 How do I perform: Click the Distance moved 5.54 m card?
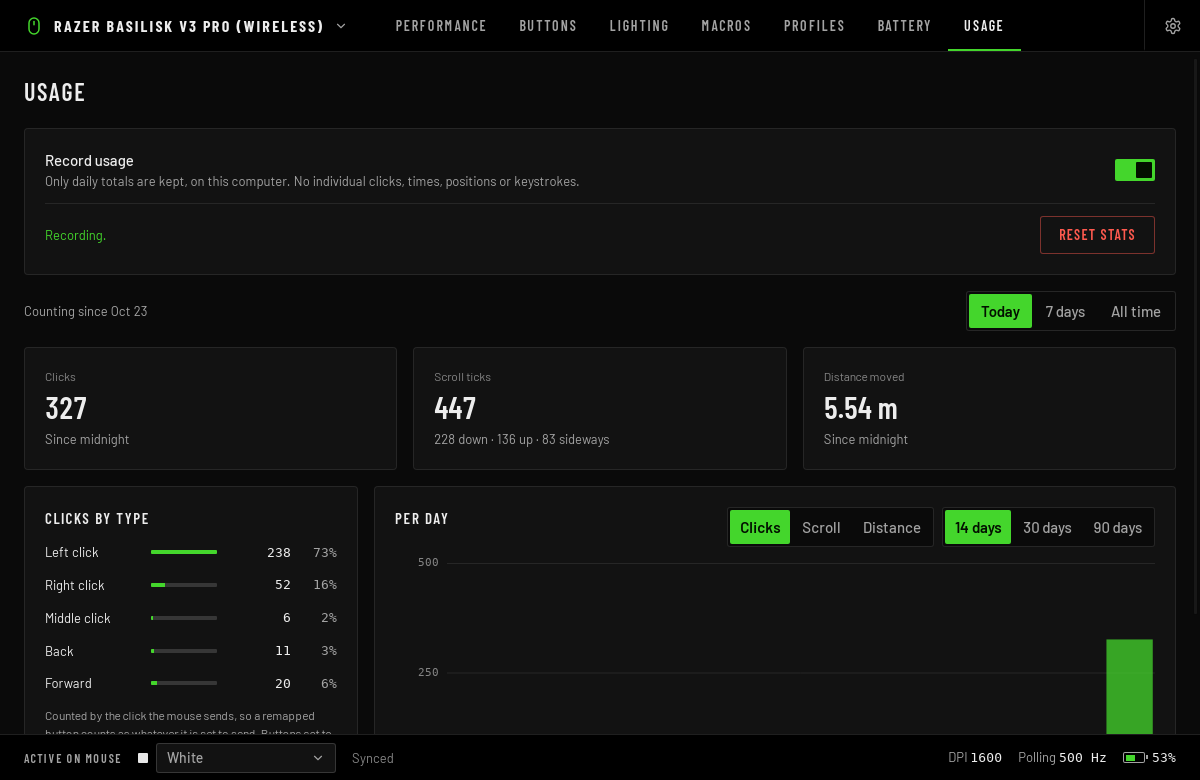point(989,408)
